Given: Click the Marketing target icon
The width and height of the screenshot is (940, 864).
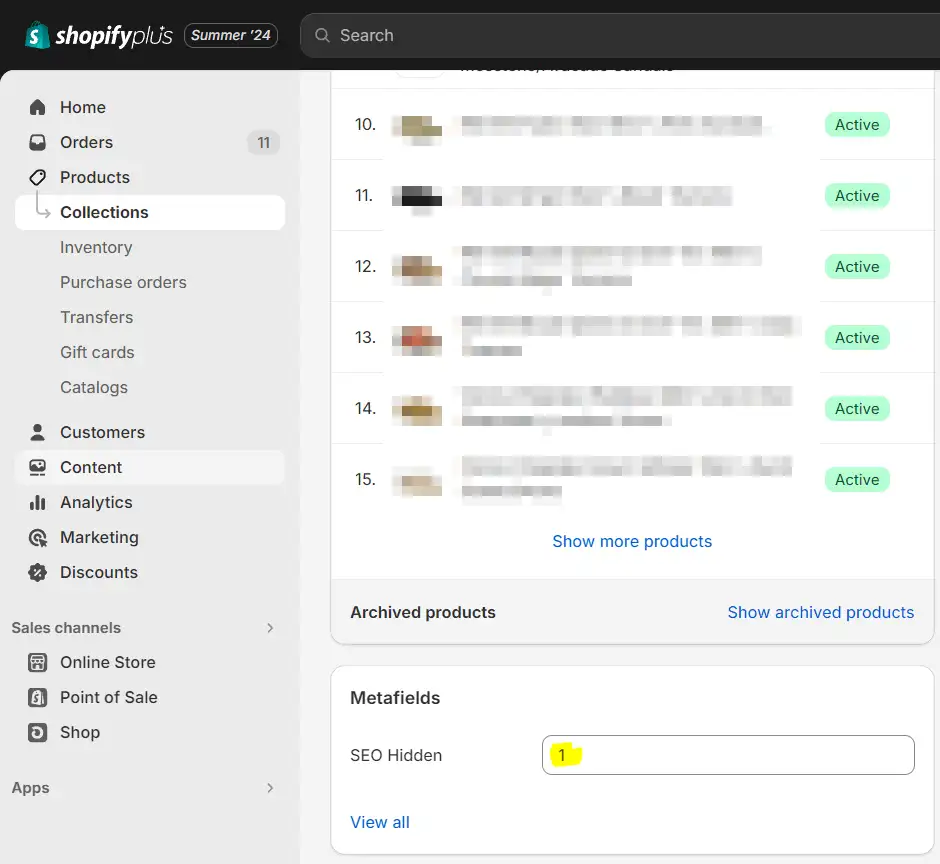Looking at the screenshot, I should (x=38, y=537).
